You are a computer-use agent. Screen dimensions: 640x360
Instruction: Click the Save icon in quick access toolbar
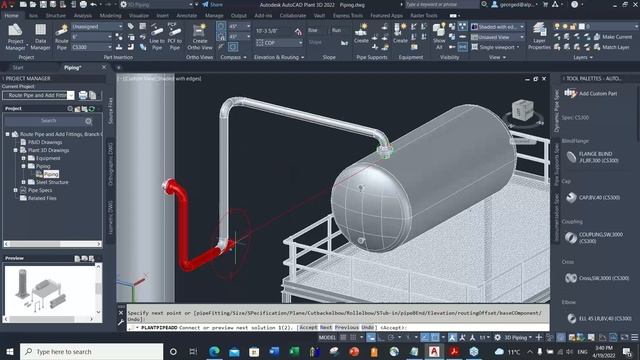(x=43, y=4)
